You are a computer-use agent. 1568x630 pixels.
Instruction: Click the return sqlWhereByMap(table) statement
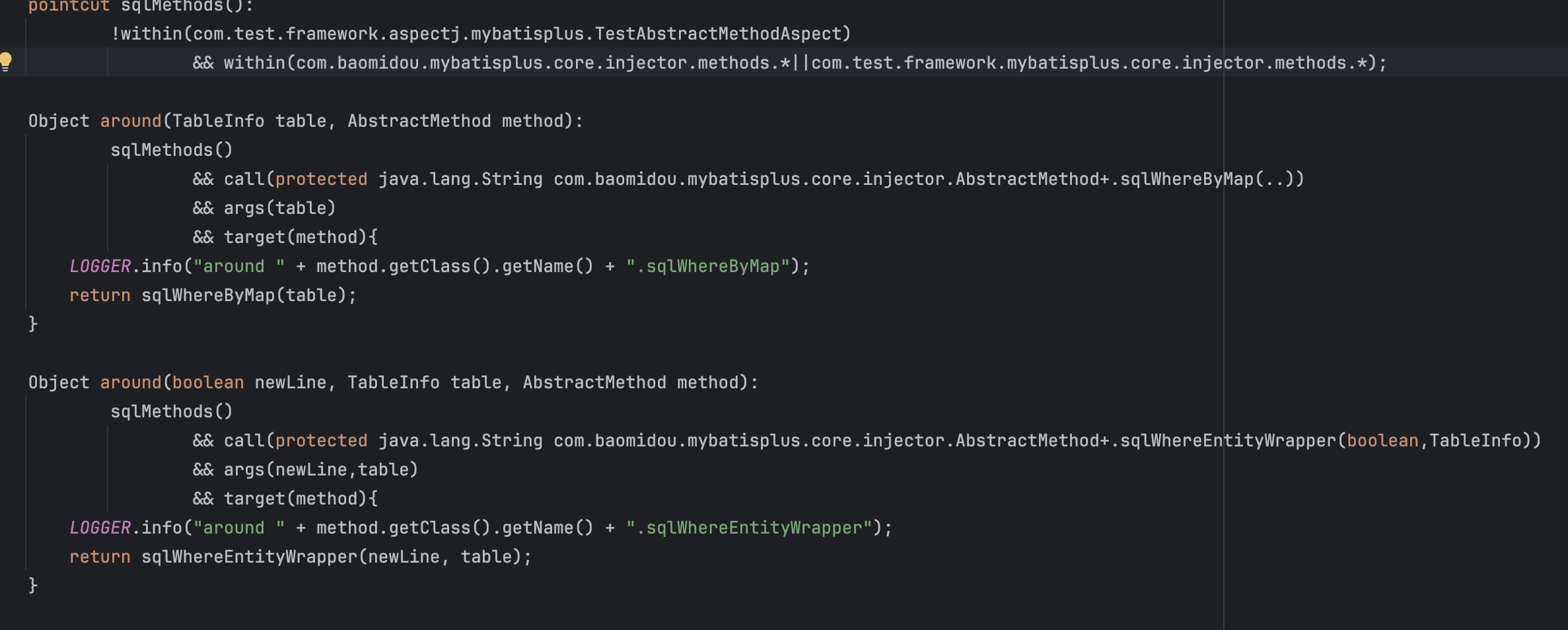[213, 296]
